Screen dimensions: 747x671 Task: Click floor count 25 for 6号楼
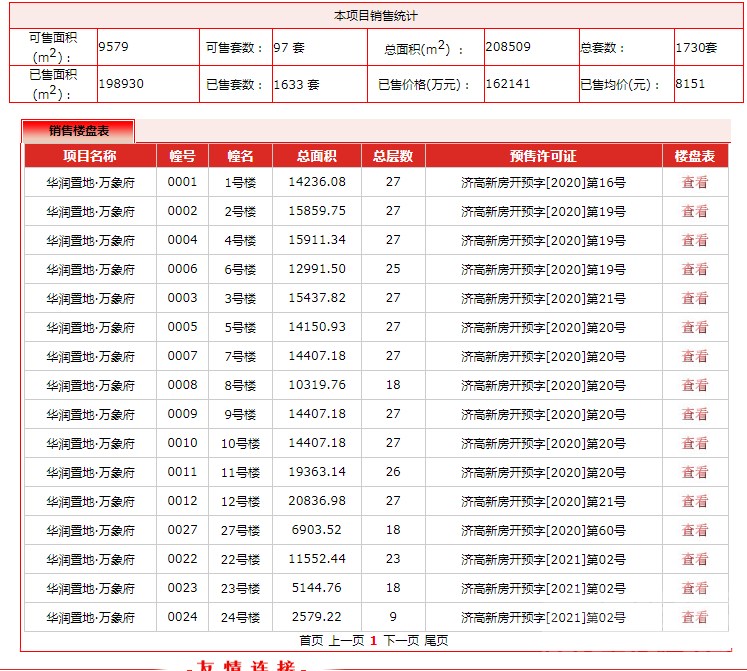point(393,269)
